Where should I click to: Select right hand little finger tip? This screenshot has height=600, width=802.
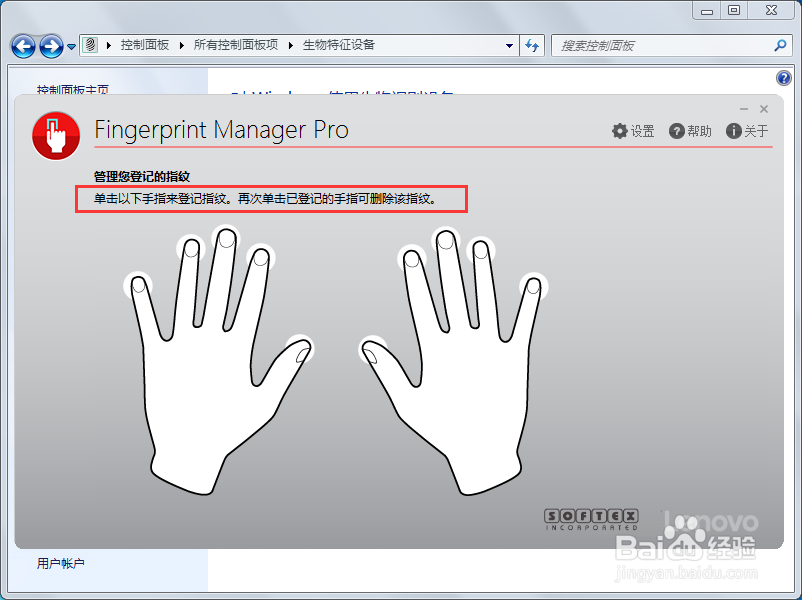pyautogui.click(x=534, y=286)
